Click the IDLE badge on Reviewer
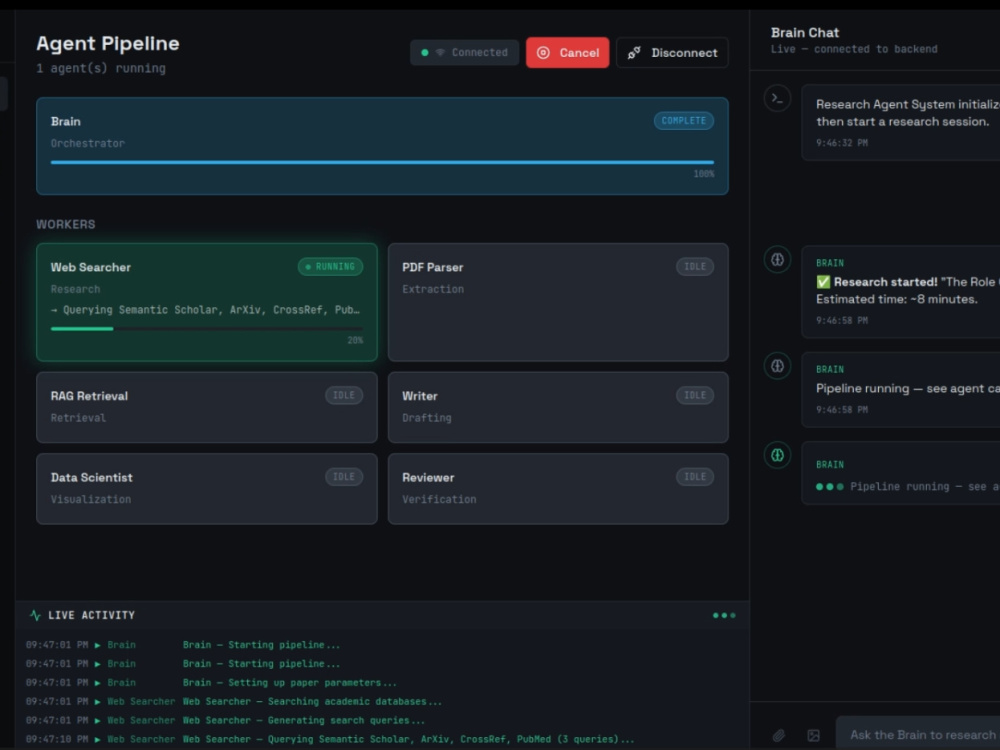 pos(695,477)
